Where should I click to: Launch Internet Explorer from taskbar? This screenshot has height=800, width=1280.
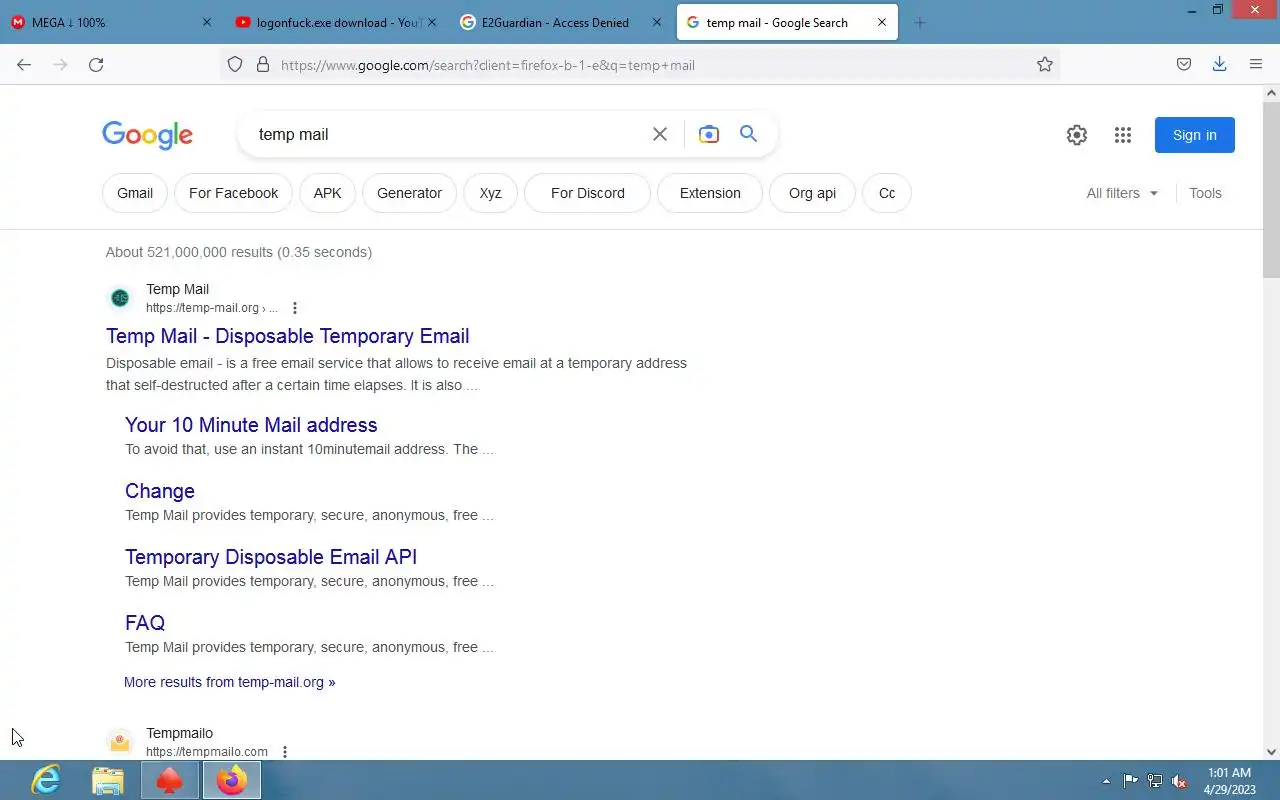(46, 780)
